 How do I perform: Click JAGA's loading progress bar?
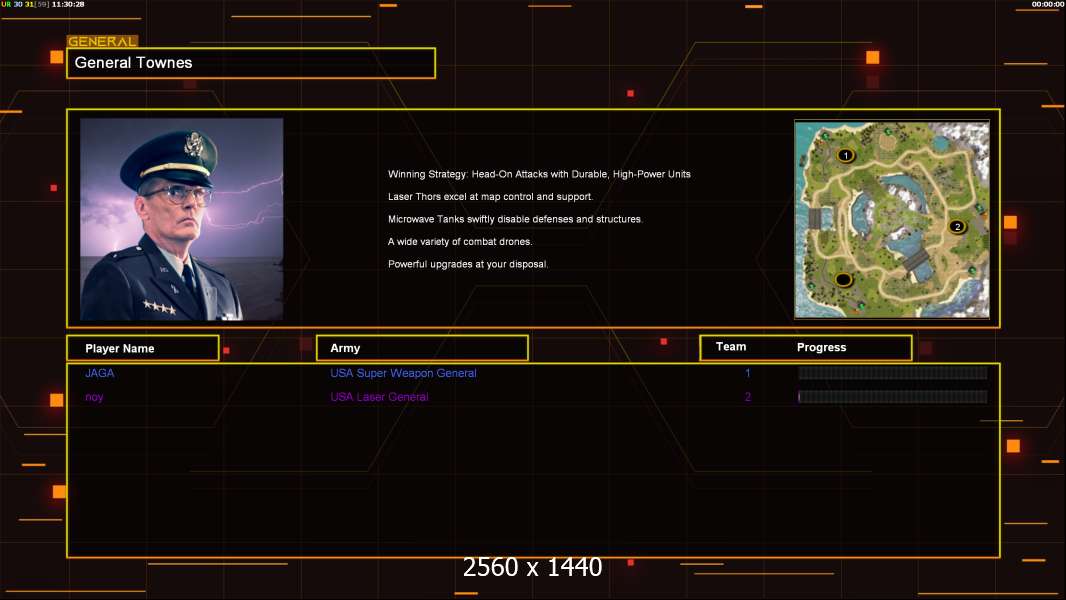(892, 373)
